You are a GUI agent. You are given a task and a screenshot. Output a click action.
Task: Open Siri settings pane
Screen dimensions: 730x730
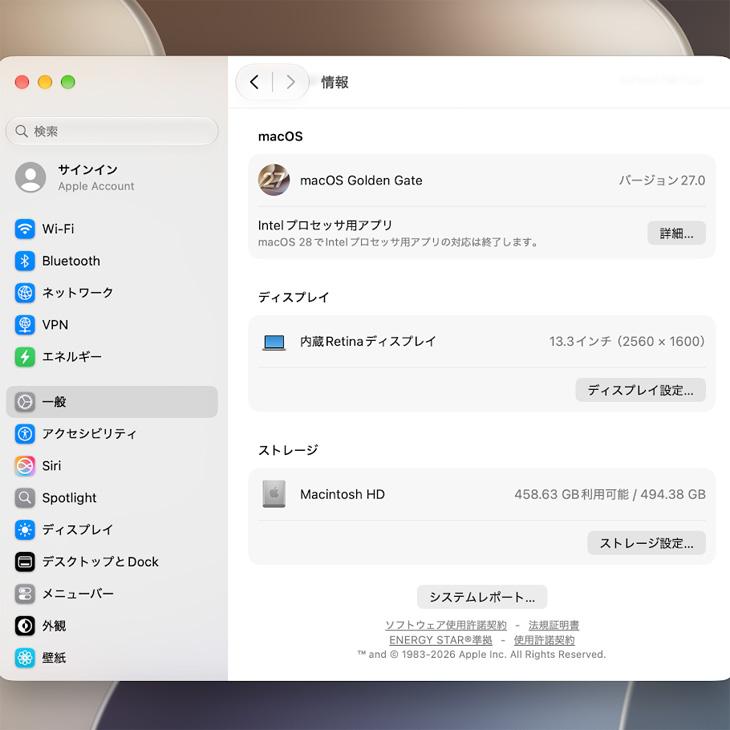click(x=112, y=466)
